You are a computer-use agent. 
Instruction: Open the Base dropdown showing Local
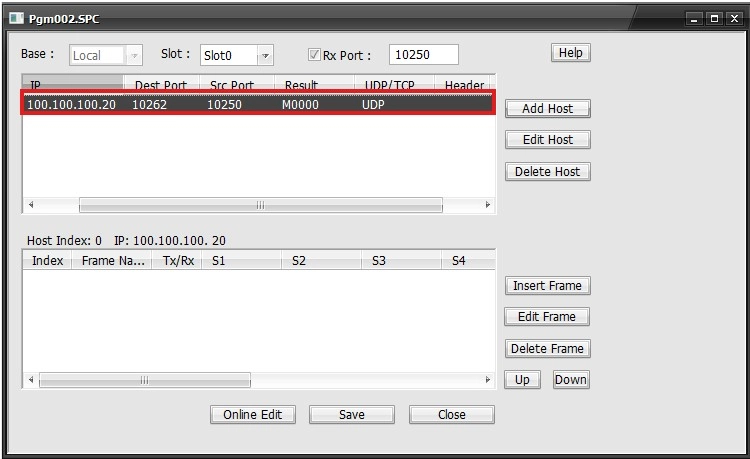106,55
